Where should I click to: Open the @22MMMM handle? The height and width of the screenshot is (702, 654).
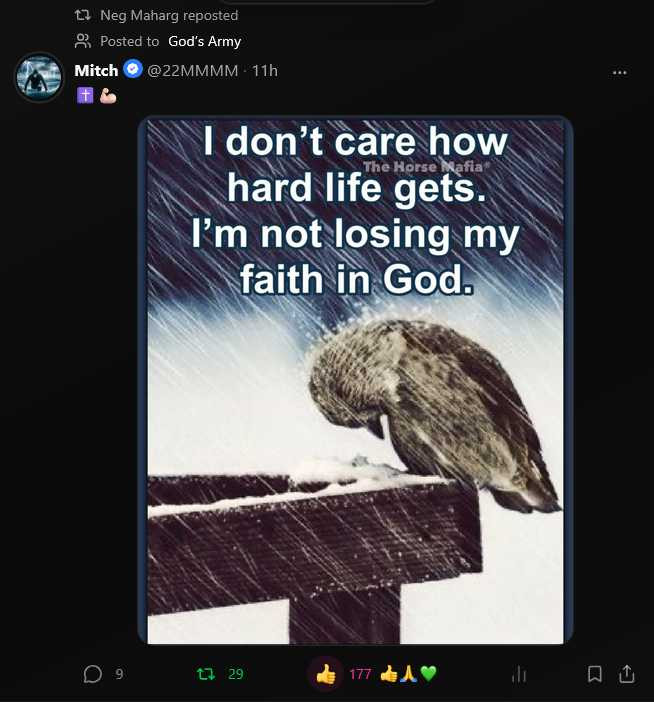(x=192, y=70)
